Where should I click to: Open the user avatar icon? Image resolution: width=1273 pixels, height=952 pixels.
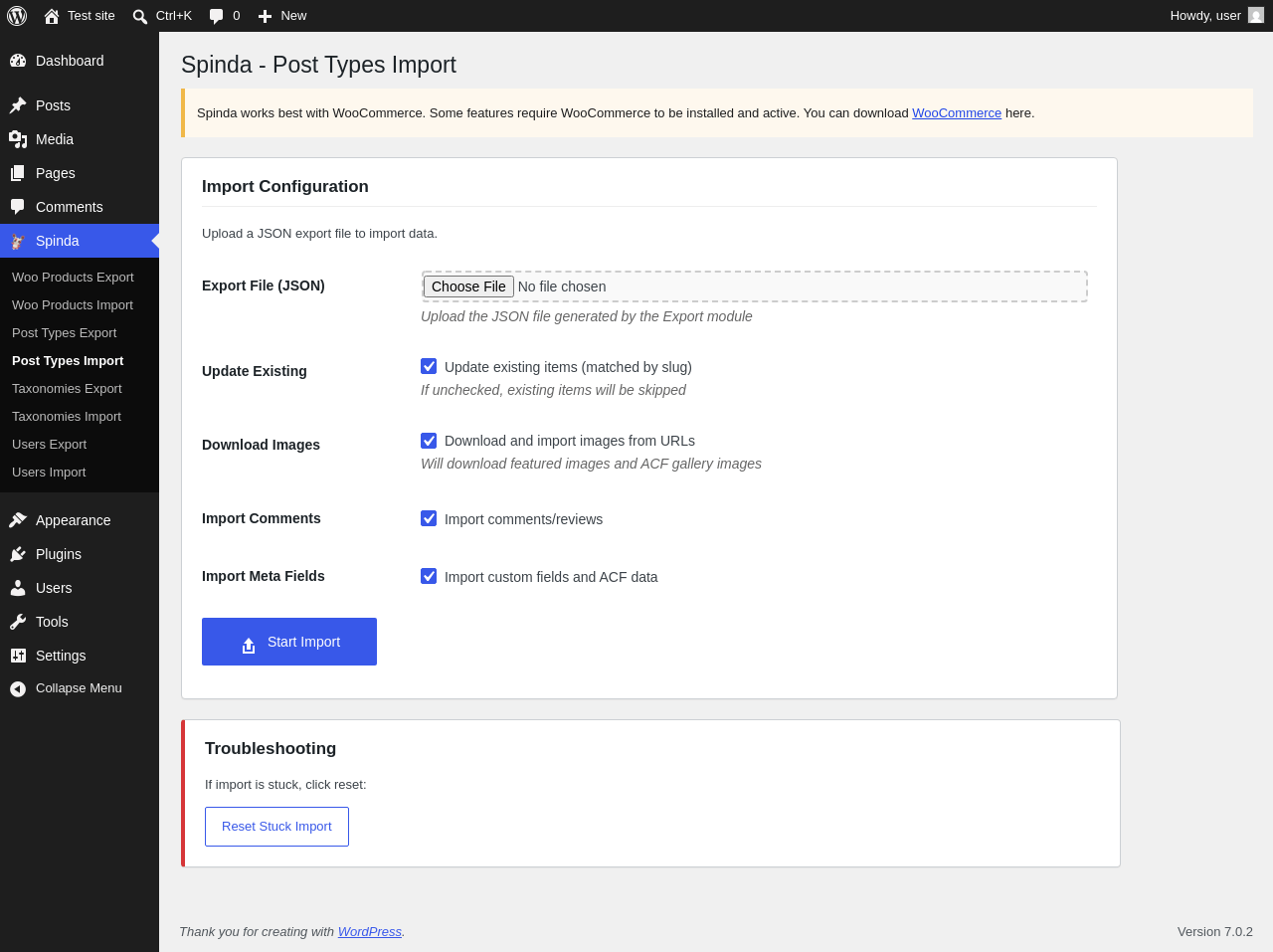point(1256,15)
